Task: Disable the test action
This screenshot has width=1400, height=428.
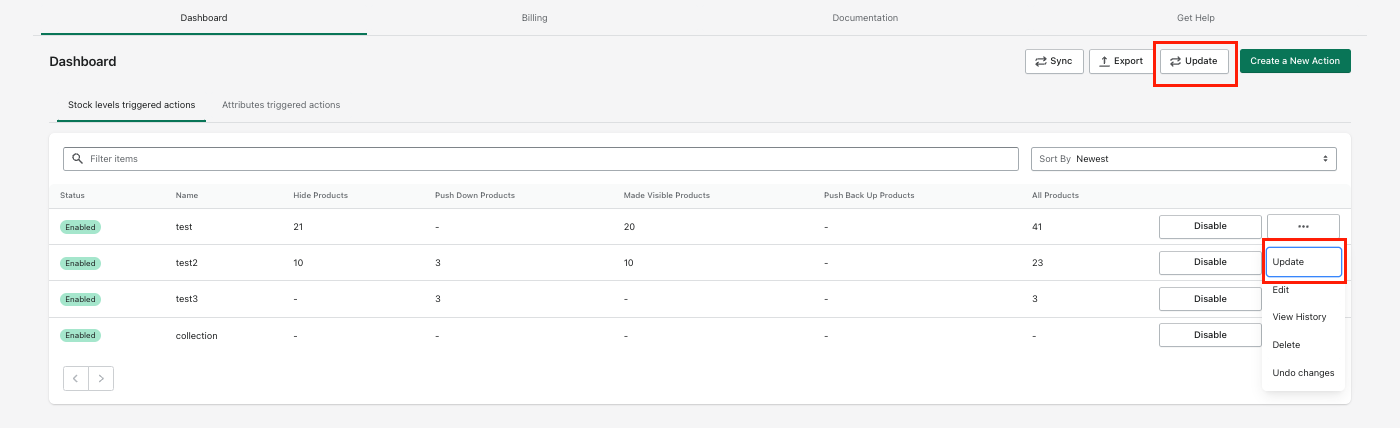Action: pos(1209,226)
